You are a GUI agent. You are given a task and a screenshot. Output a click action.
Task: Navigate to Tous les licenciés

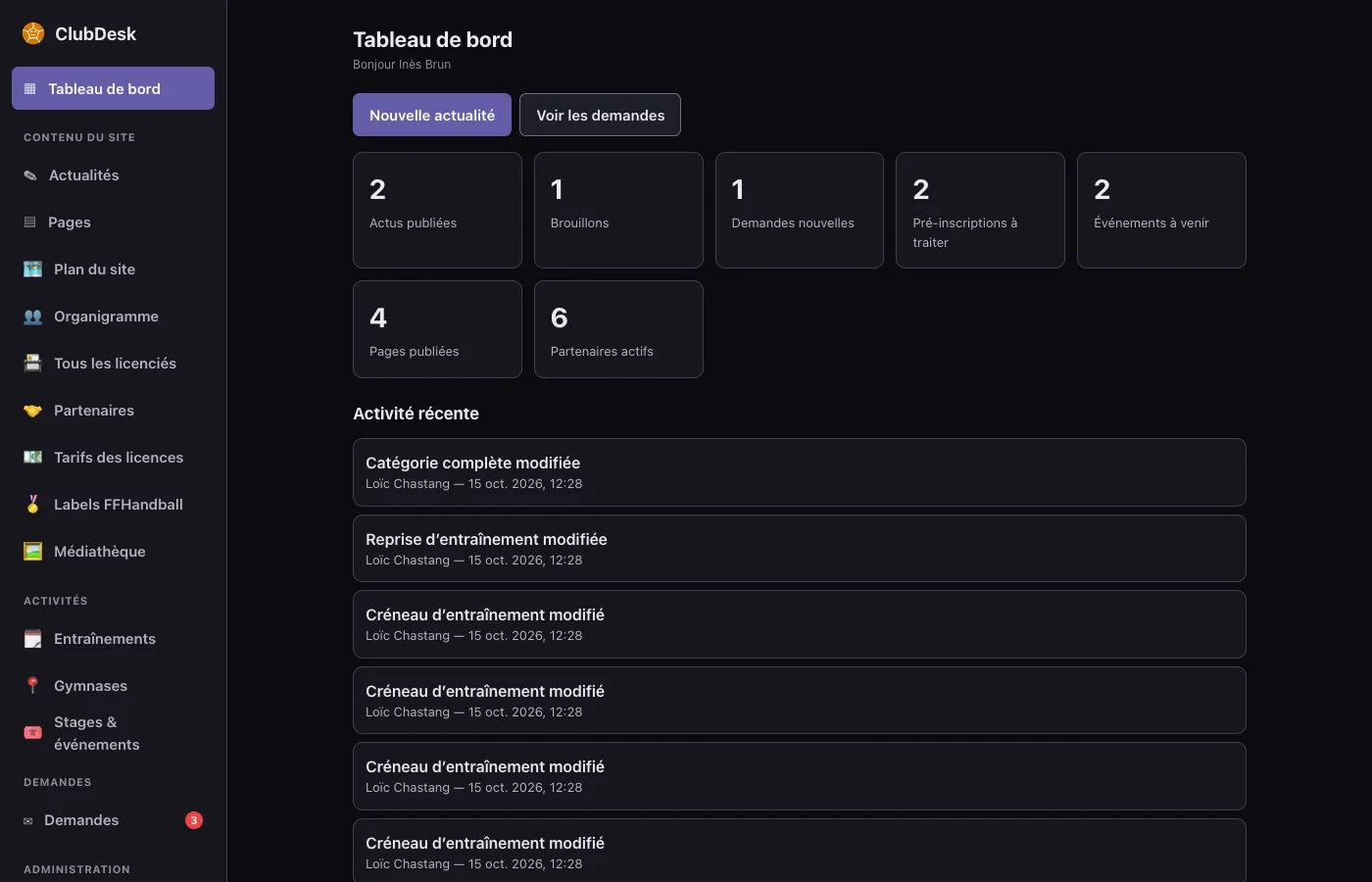click(113, 364)
